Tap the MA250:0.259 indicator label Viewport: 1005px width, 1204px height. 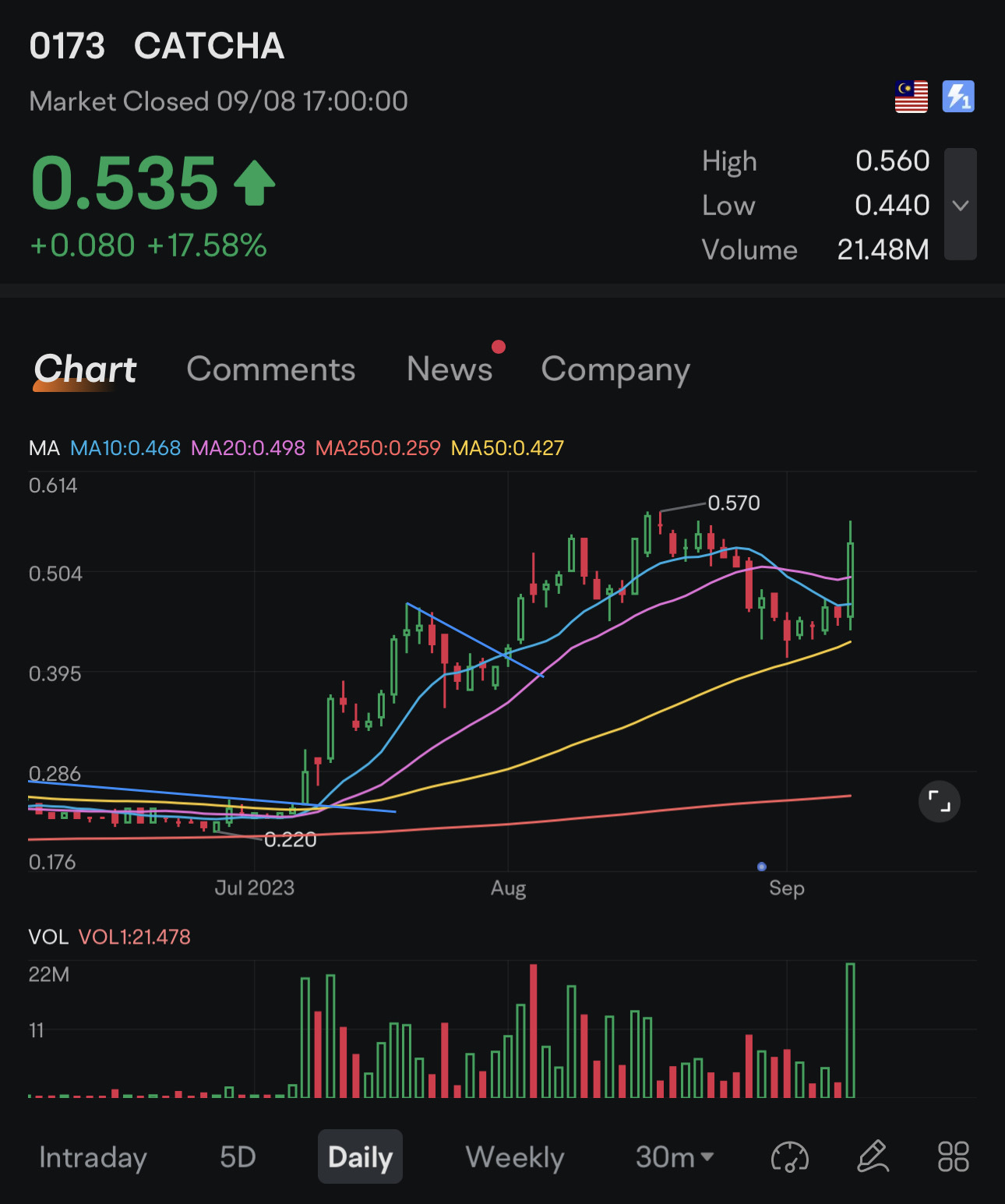point(378,448)
